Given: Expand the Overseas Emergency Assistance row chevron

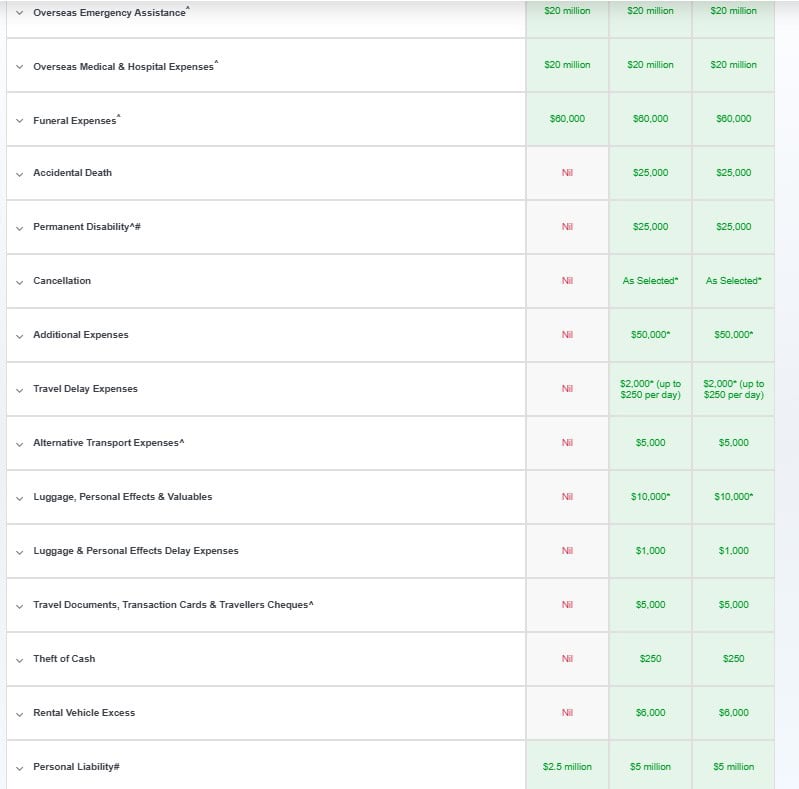Looking at the screenshot, I should pos(19,12).
